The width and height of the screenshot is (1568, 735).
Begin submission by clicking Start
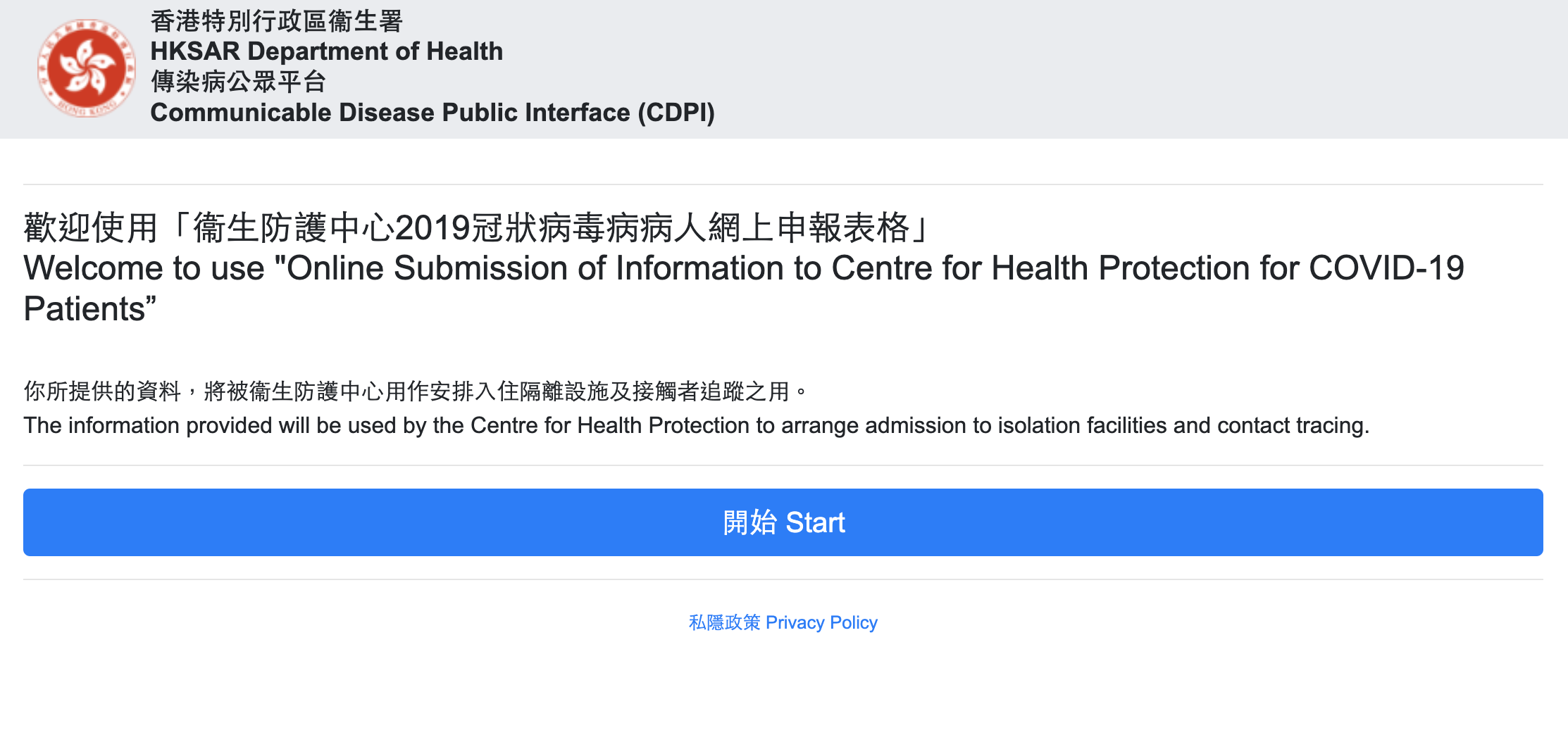click(x=784, y=522)
